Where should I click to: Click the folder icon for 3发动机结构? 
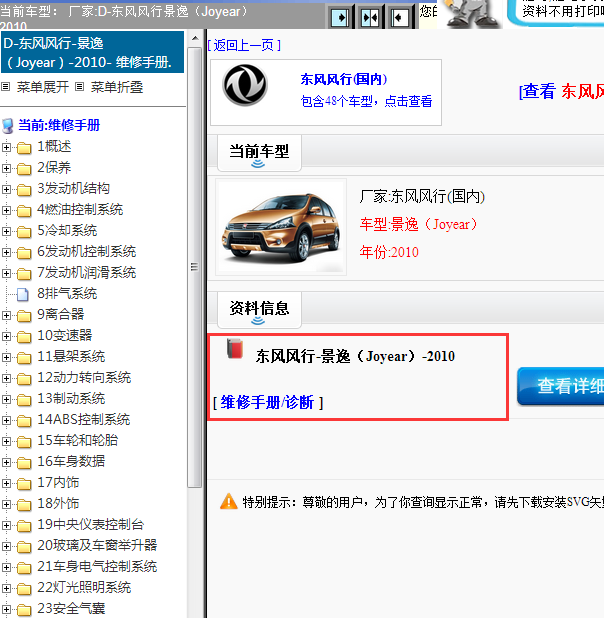pos(24,190)
